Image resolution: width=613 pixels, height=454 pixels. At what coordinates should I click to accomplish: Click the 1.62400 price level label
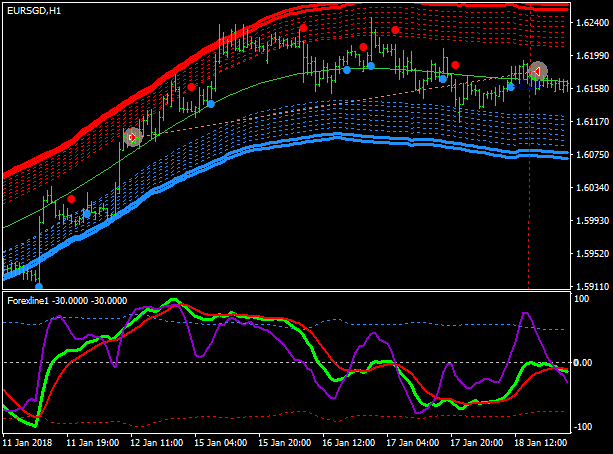tap(593, 23)
